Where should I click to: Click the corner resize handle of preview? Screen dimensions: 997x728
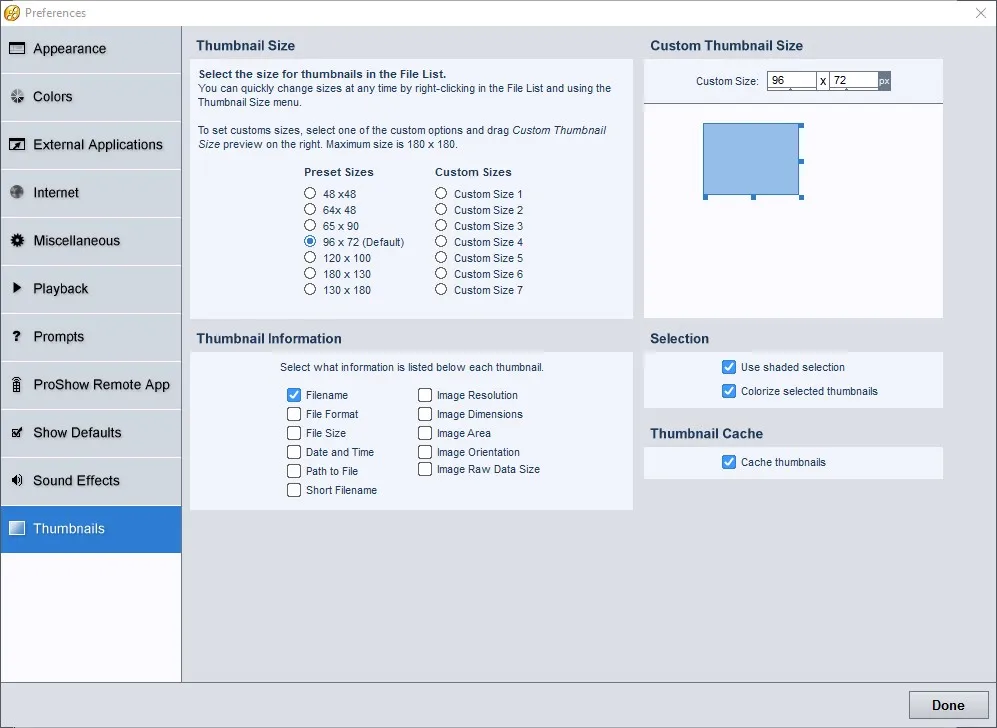(801, 197)
